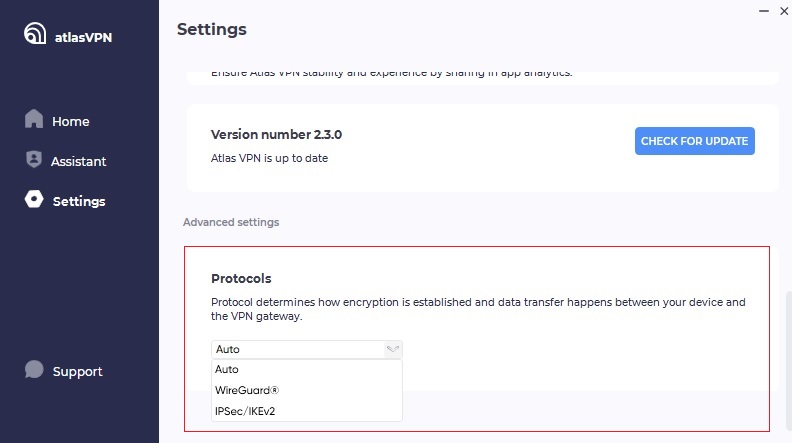Go to Assistant via sidebar label
Image resolution: width=792 pixels, height=443 pixels.
78,161
